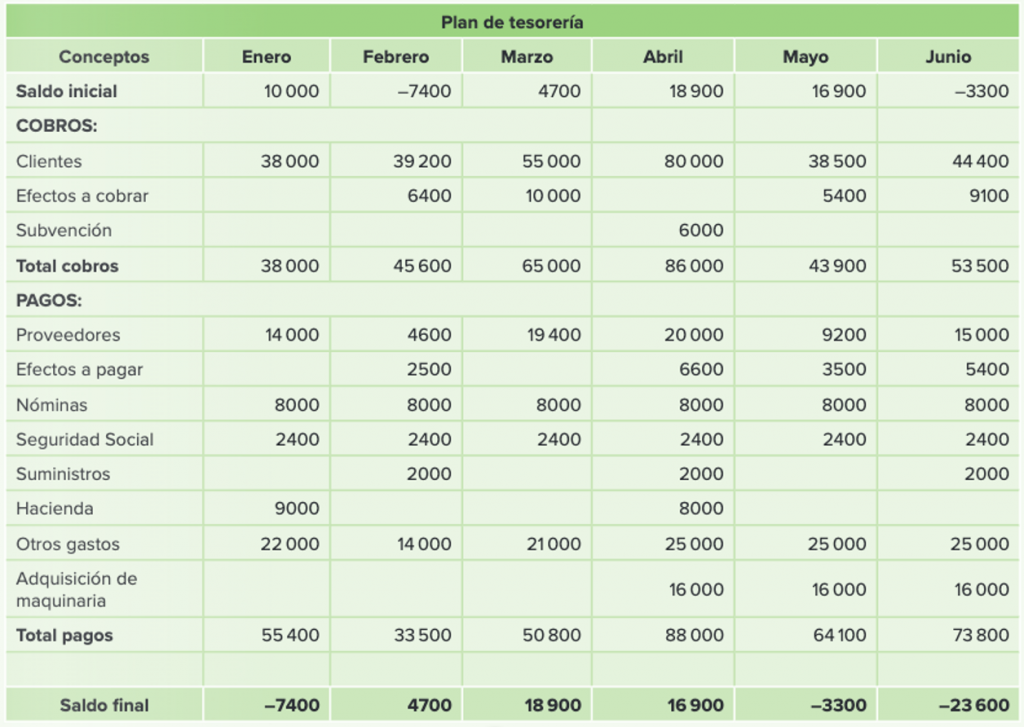
Task: Select the Febrero column header
Action: click(396, 57)
